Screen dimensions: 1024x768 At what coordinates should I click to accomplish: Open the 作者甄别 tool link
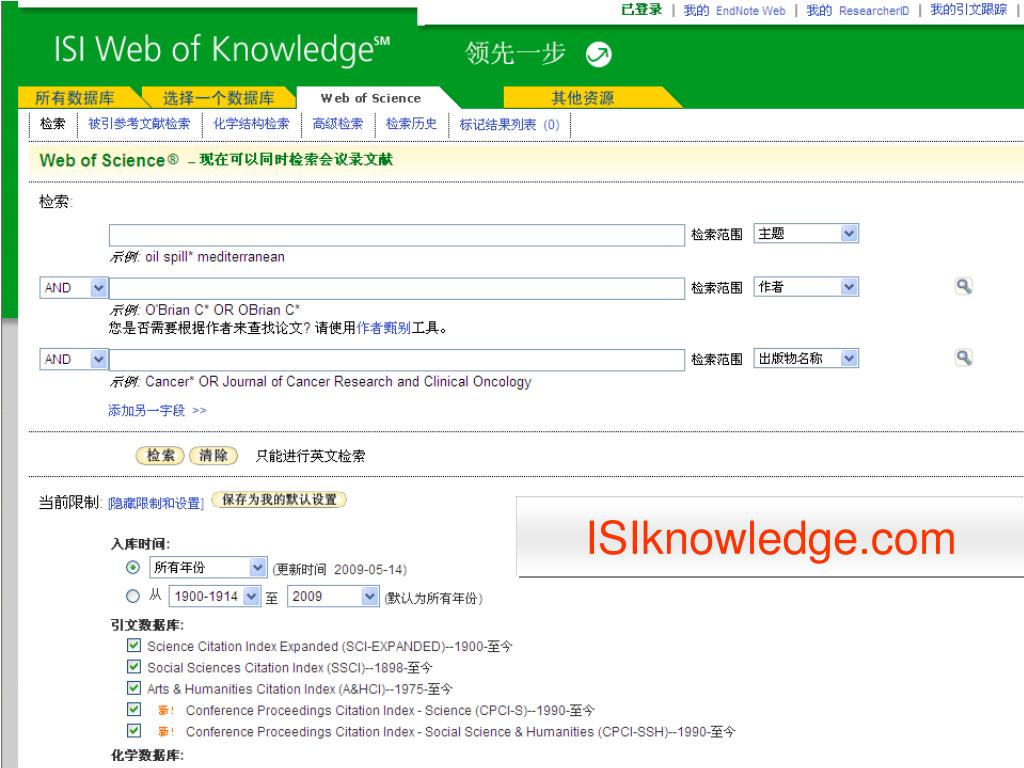coord(383,328)
